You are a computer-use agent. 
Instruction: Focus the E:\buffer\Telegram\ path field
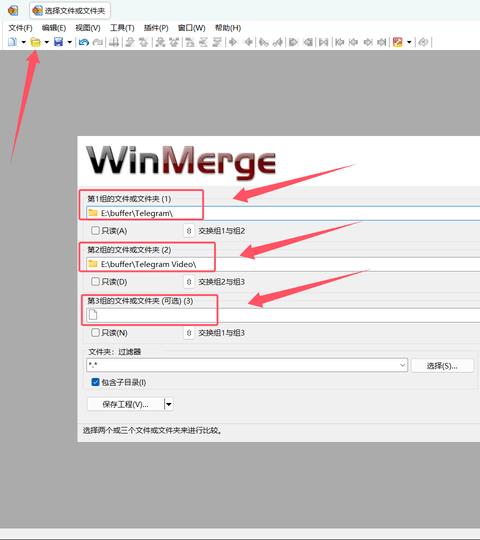(283, 213)
